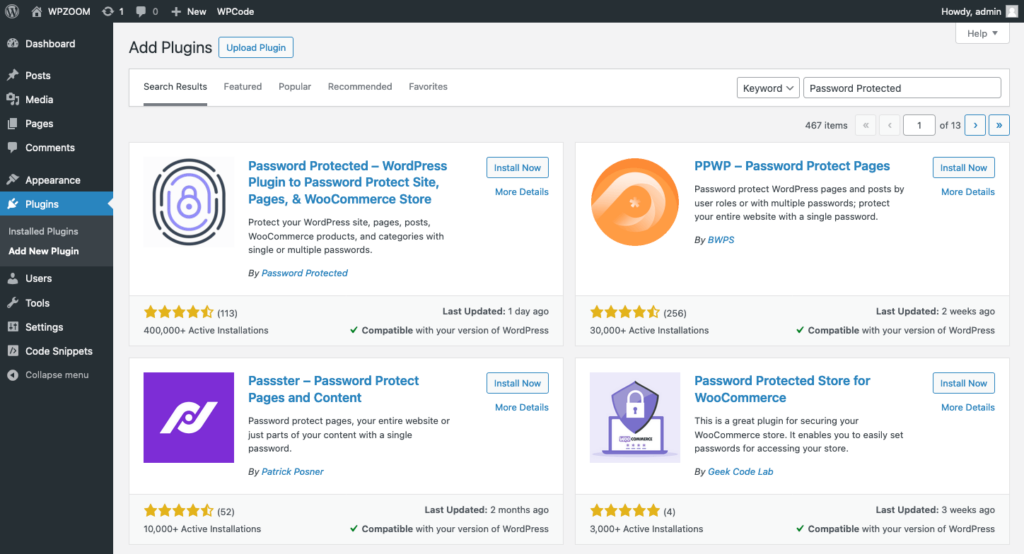Switch to the Favorites tab
Image resolution: width=1024 pixels, height=554 pixels.
(428, 86)
